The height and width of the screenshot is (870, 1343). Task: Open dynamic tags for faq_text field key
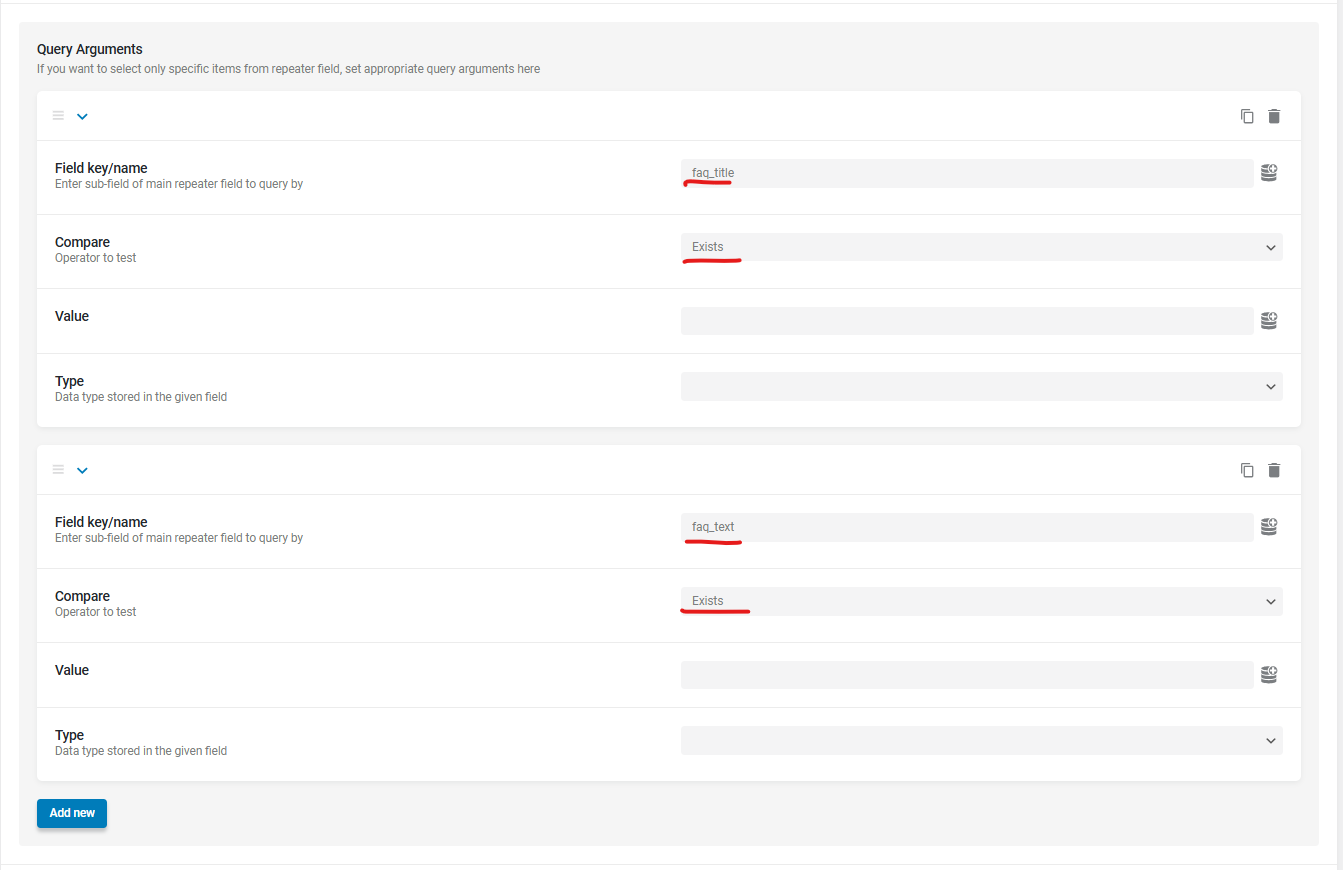[x=1269, y=527]
